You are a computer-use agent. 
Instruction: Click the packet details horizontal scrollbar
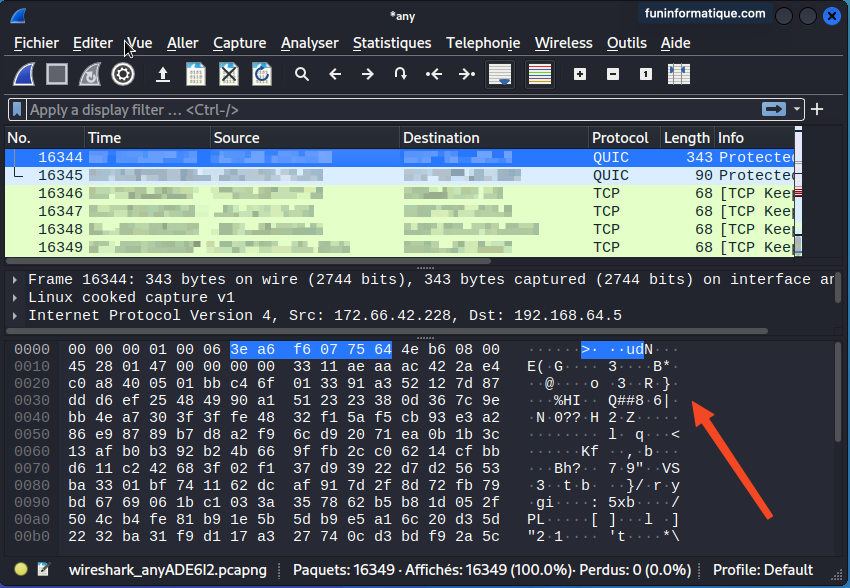coord(387,331)
